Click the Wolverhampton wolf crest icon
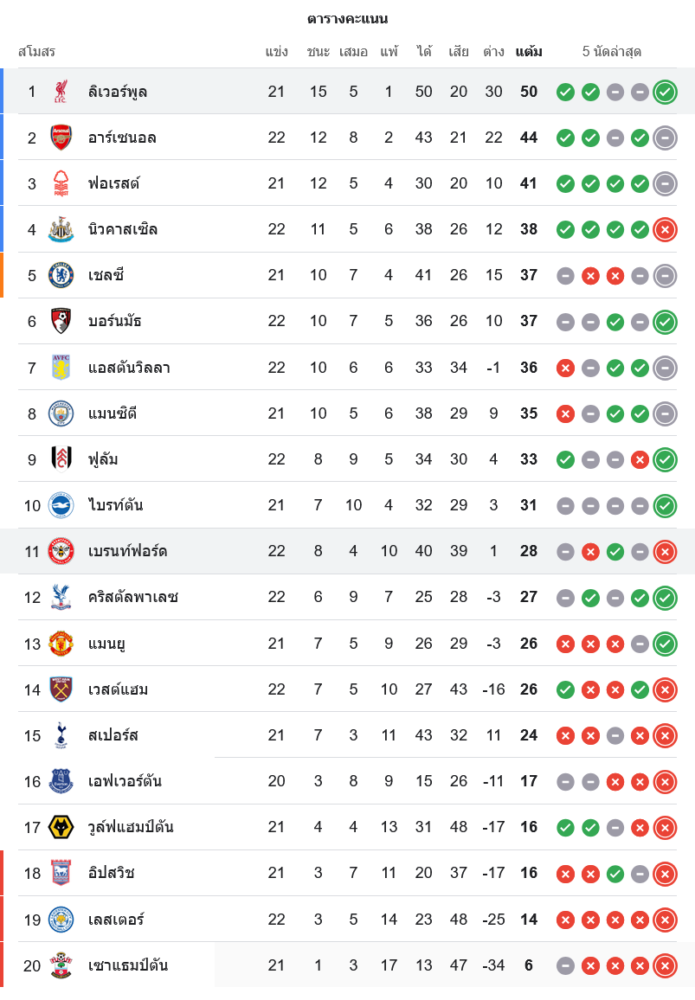Image resolution: width=695 pixels, height=1000 pixels. point(61,828)
